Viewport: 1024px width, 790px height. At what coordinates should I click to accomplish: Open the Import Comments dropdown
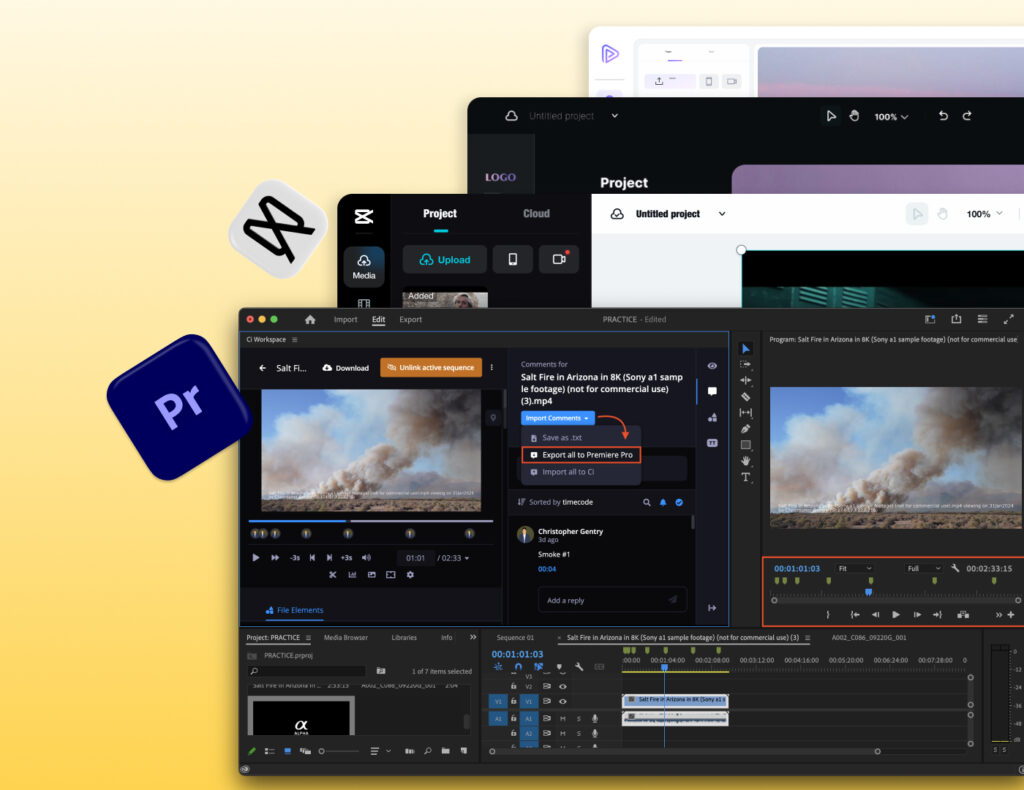[557, 418]
